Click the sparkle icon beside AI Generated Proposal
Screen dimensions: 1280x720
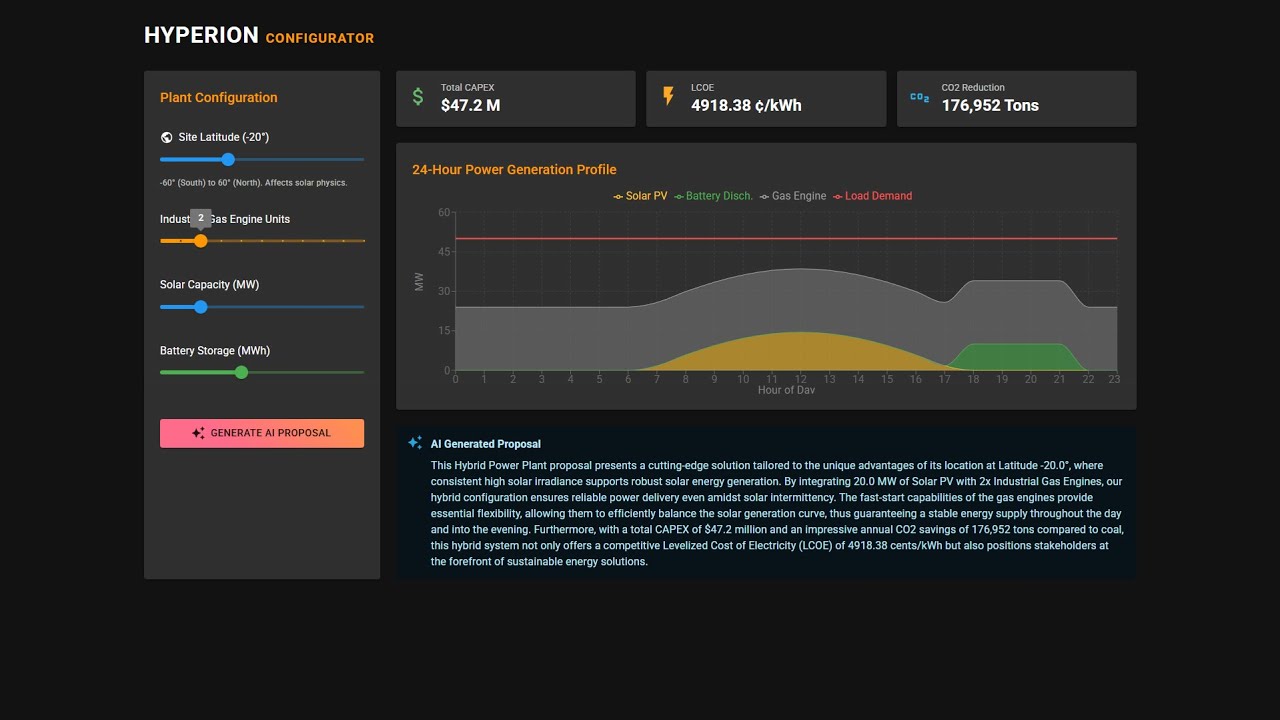tap(413, 442)
